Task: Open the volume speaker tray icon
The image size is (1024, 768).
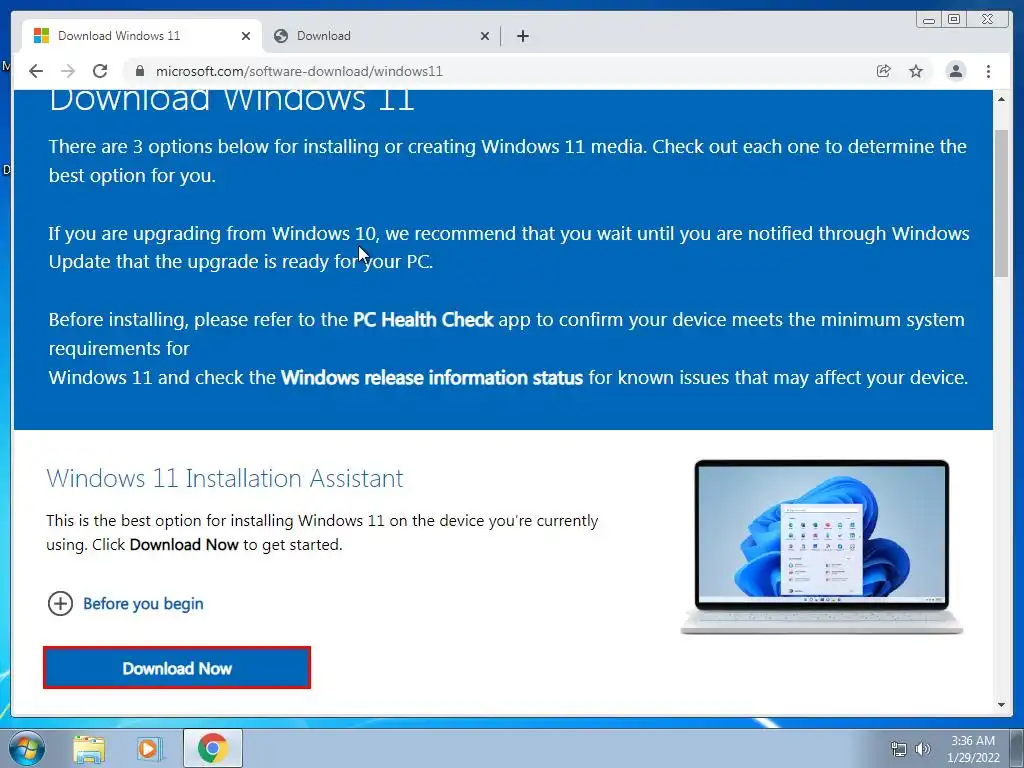Action: (x=923, y=749)
